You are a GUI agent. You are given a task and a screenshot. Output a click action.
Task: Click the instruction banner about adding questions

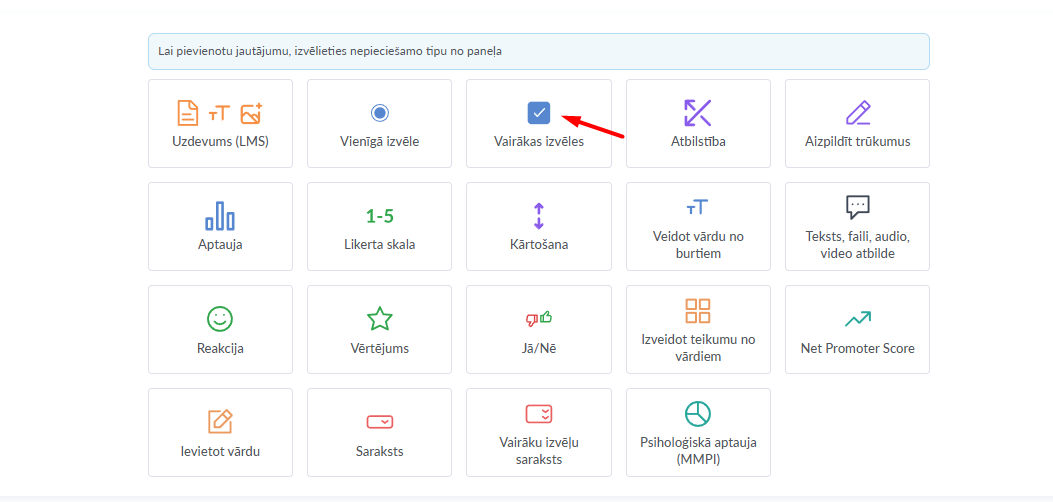pyautogui.click(x=538, y=51)
